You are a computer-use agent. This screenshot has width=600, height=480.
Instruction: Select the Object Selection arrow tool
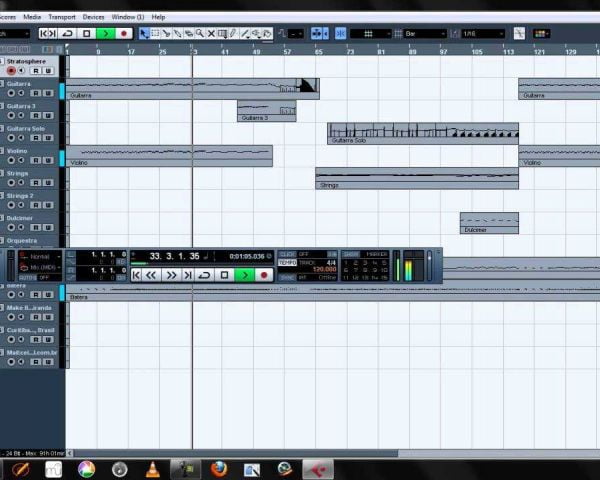(x=144, y=34)
